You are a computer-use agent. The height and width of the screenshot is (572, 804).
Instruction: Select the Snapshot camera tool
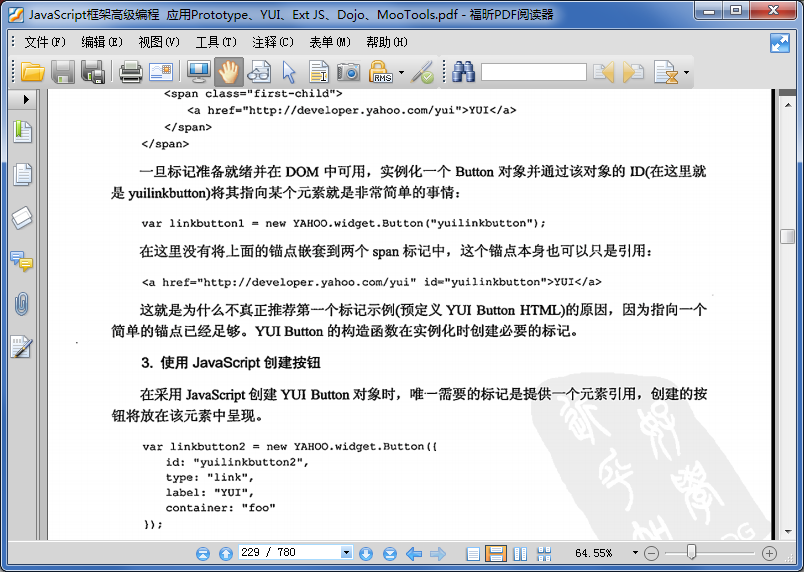coord(349,72)
